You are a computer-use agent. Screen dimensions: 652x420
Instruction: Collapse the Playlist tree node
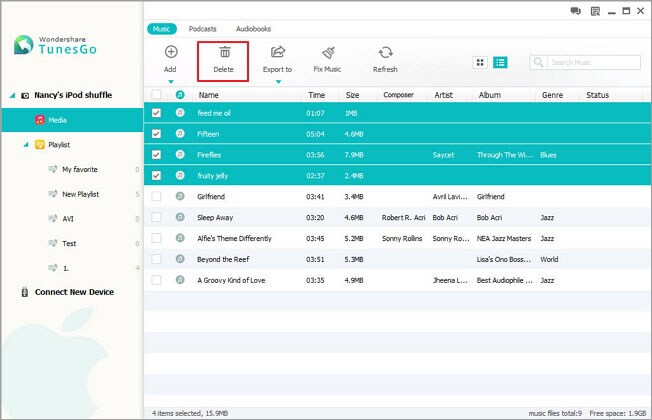[x=26, y=145]
